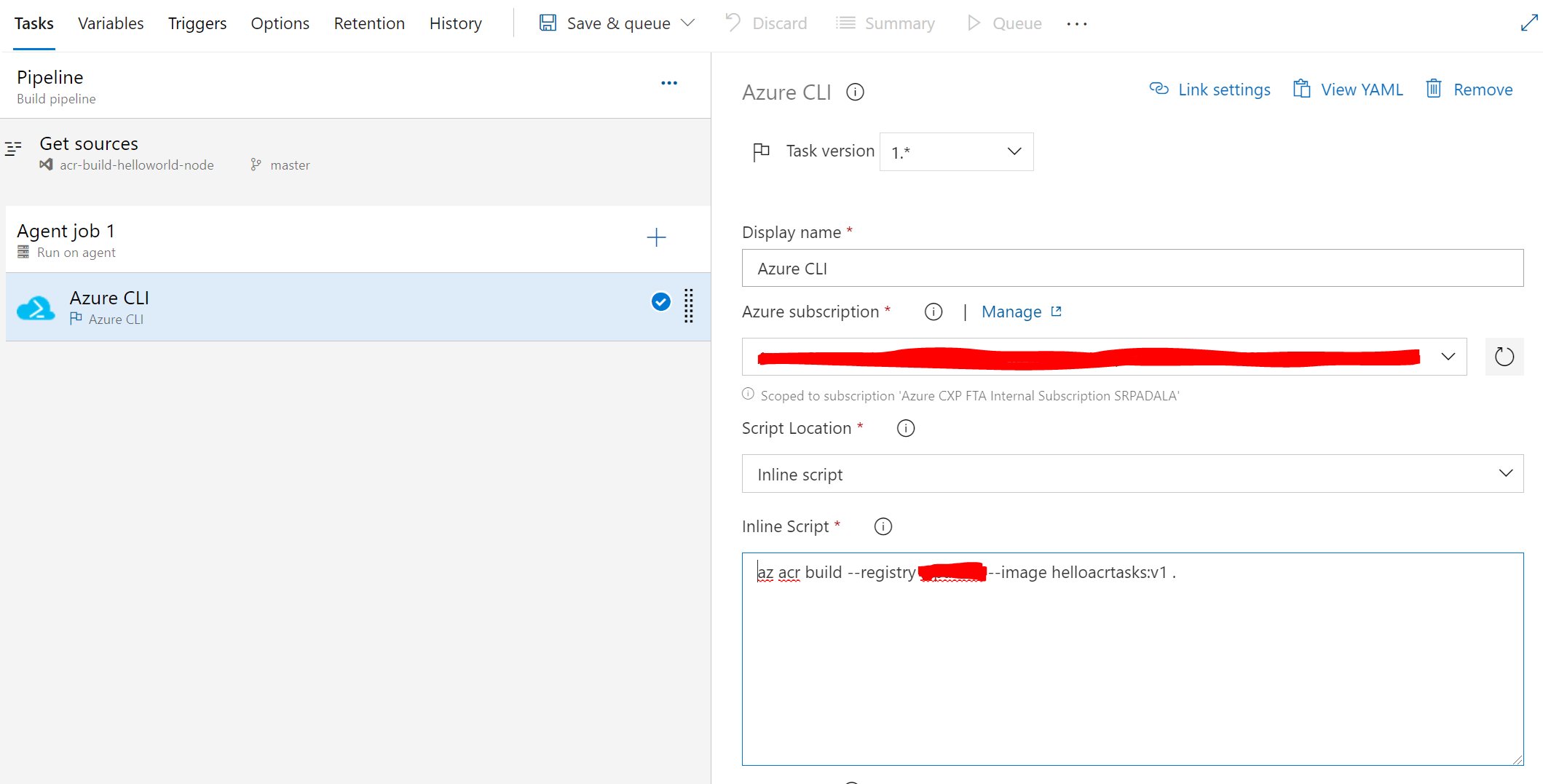
Task: Open the pipeline run Summary icon
Action: point(845,23)
